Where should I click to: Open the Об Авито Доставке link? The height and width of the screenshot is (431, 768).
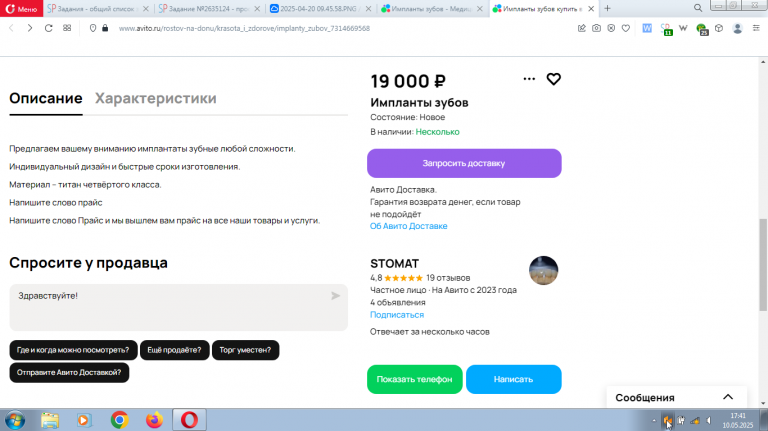(408, 226)
